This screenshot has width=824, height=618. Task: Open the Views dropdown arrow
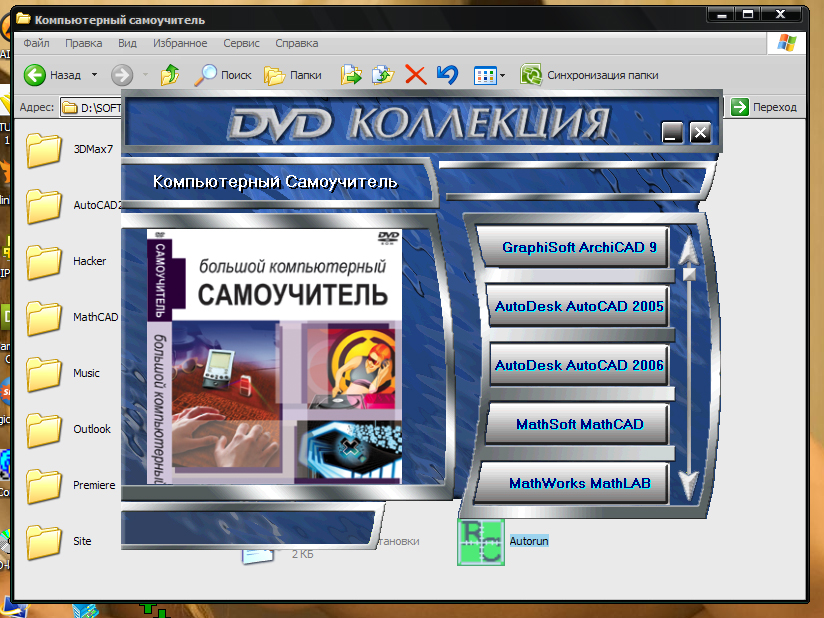point(502,76)
